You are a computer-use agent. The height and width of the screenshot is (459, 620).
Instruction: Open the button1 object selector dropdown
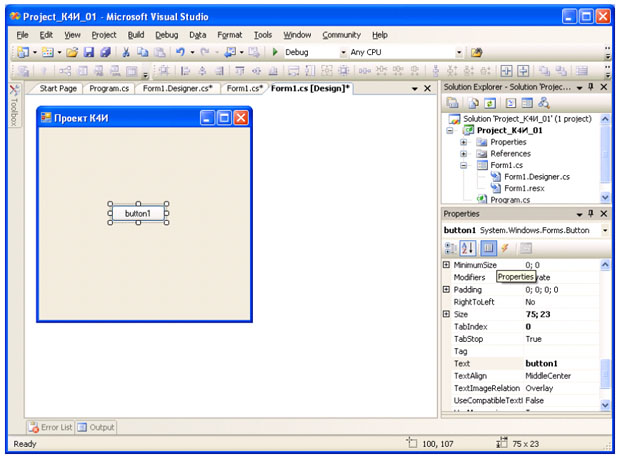coord(605,230)
